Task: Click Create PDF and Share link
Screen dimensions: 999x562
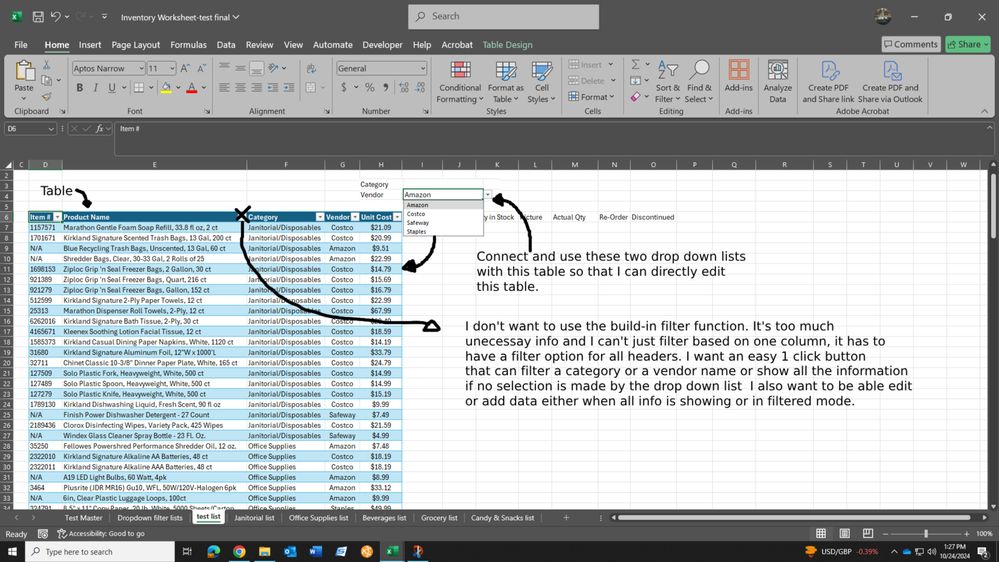Action: point(828,82)
